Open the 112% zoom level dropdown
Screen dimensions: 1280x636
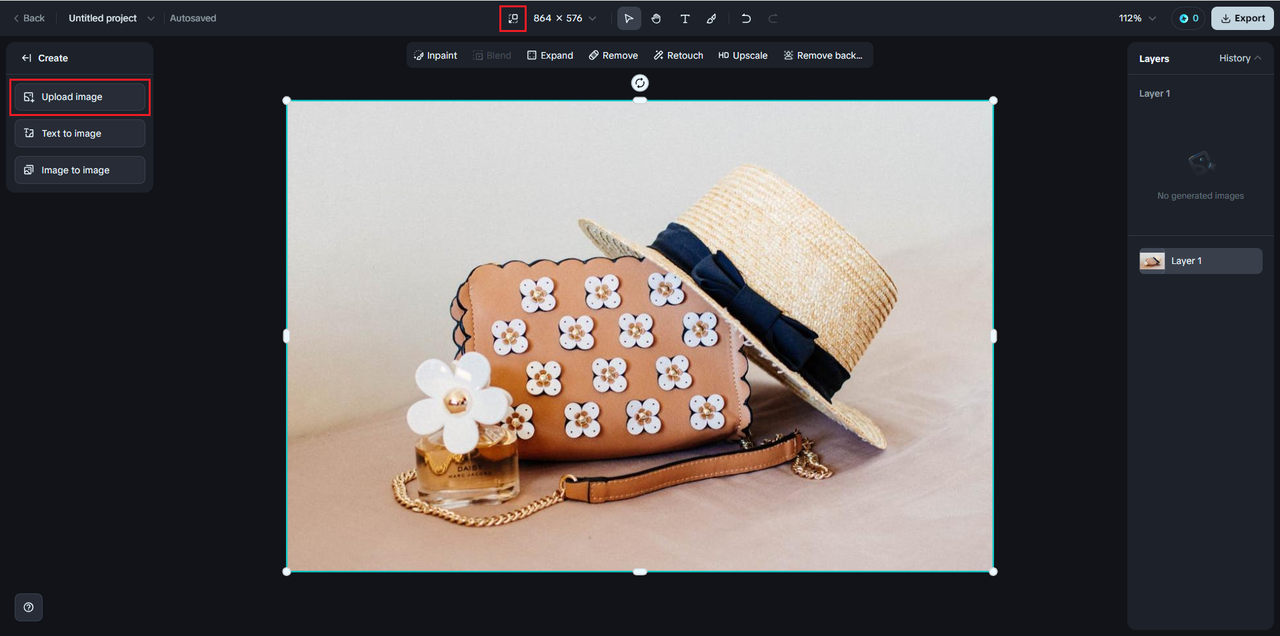pos(1137,18)
